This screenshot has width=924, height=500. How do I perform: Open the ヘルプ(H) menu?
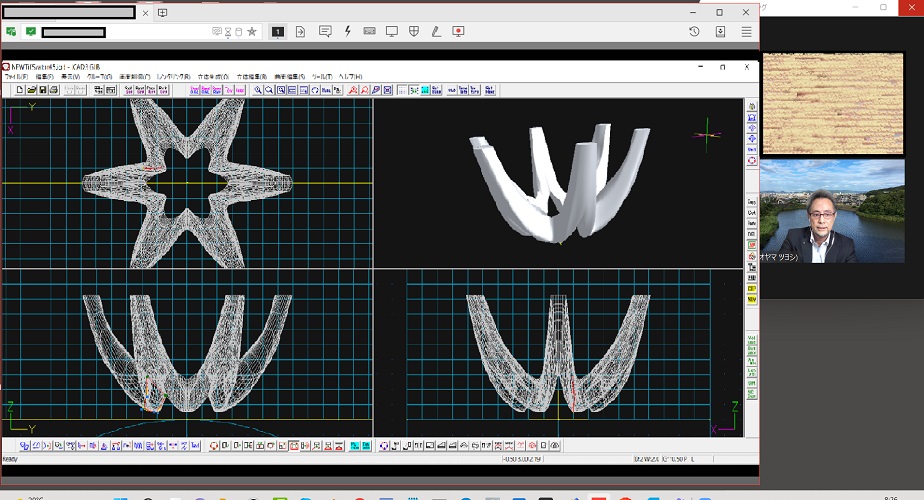pos(351,77)
